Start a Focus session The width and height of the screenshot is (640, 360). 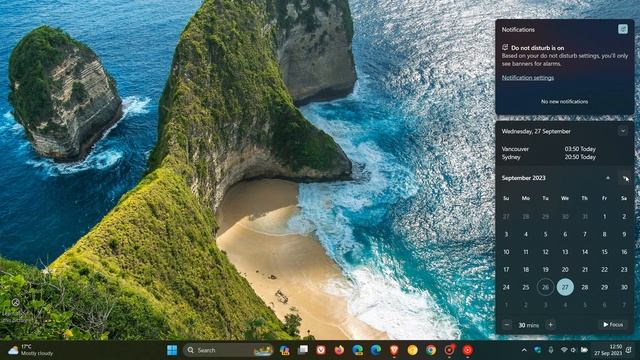click(x=613, y=324)
